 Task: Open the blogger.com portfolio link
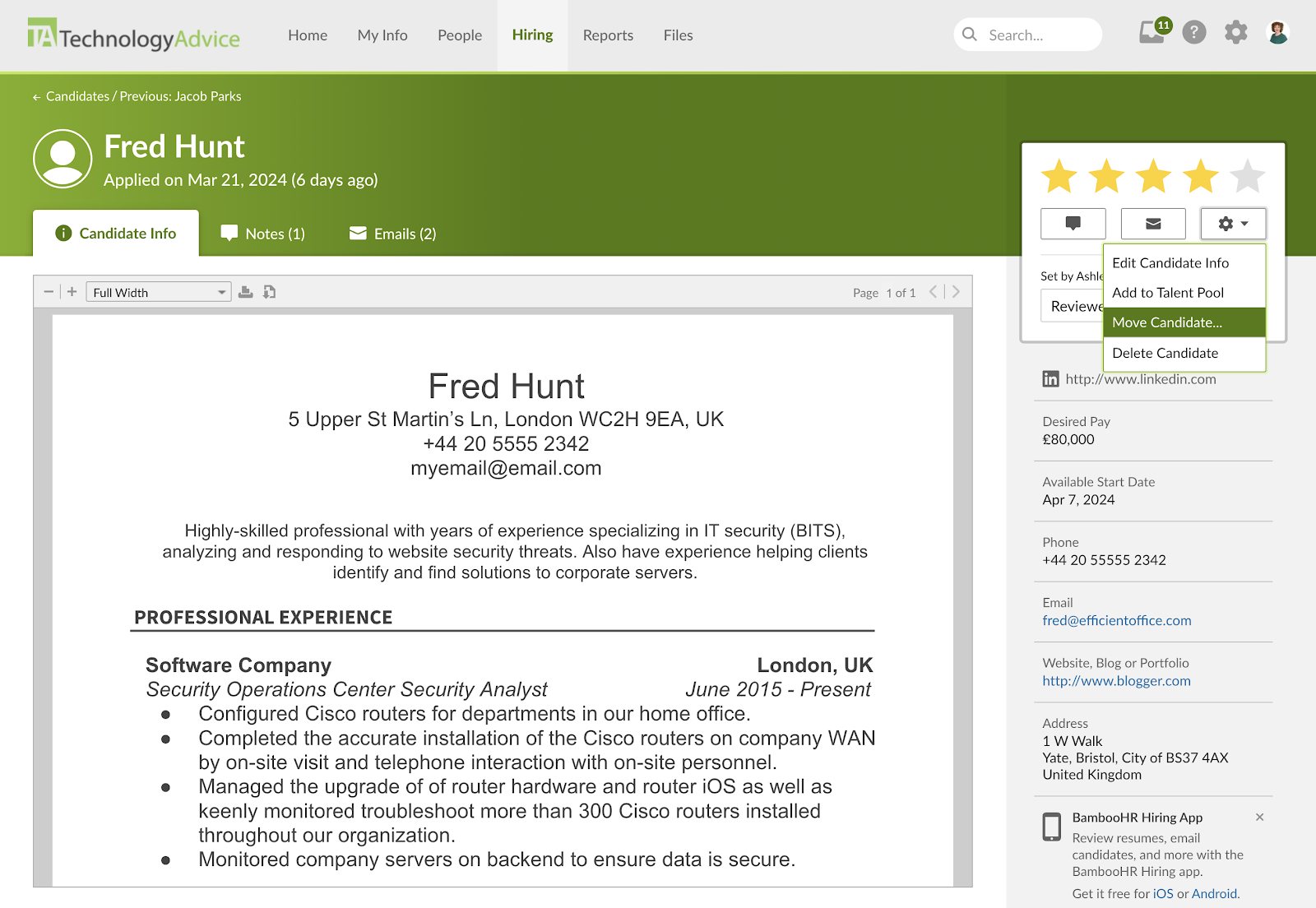[x=1116, y=681]
